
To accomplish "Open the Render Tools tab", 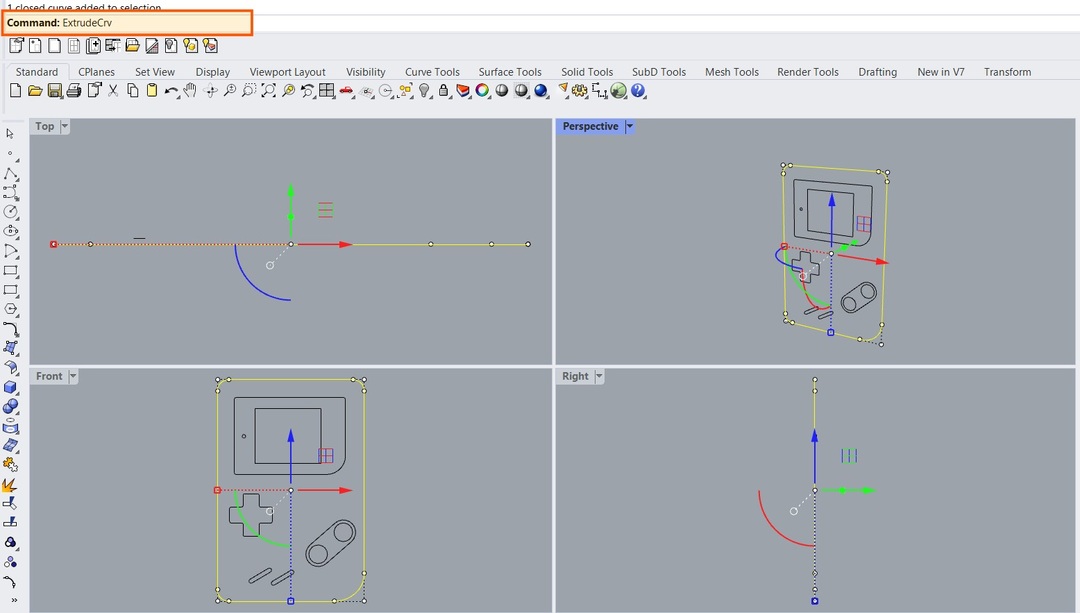I will coord(808,72).
